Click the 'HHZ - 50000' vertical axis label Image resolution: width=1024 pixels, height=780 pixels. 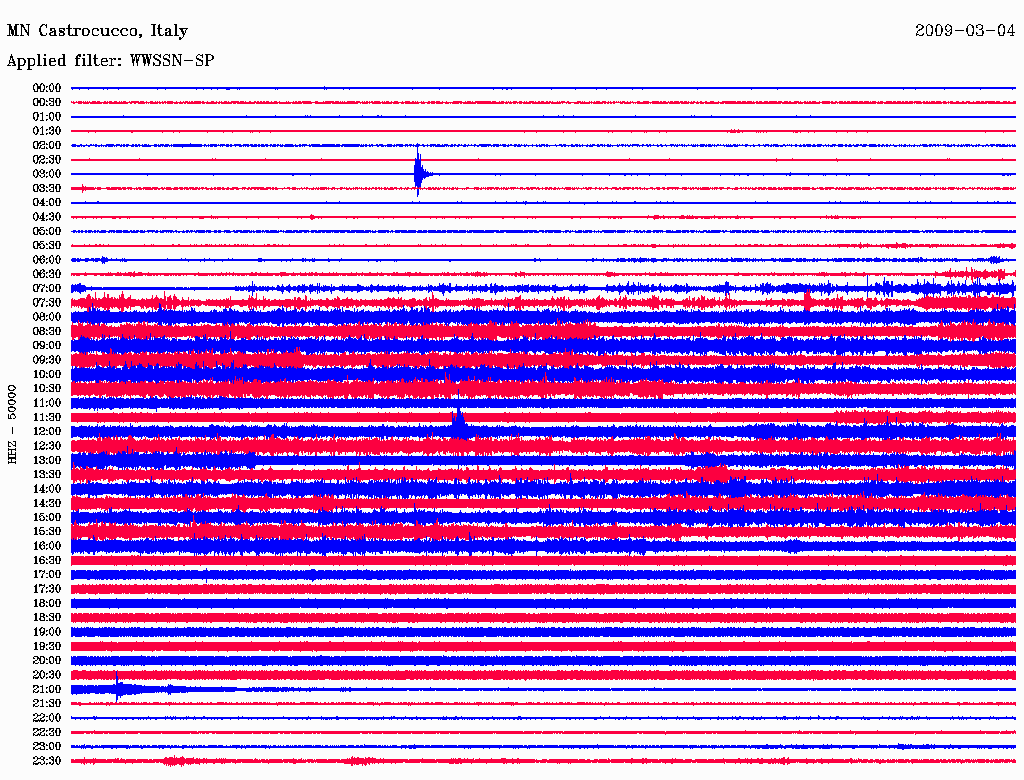[x=12, y=425]
